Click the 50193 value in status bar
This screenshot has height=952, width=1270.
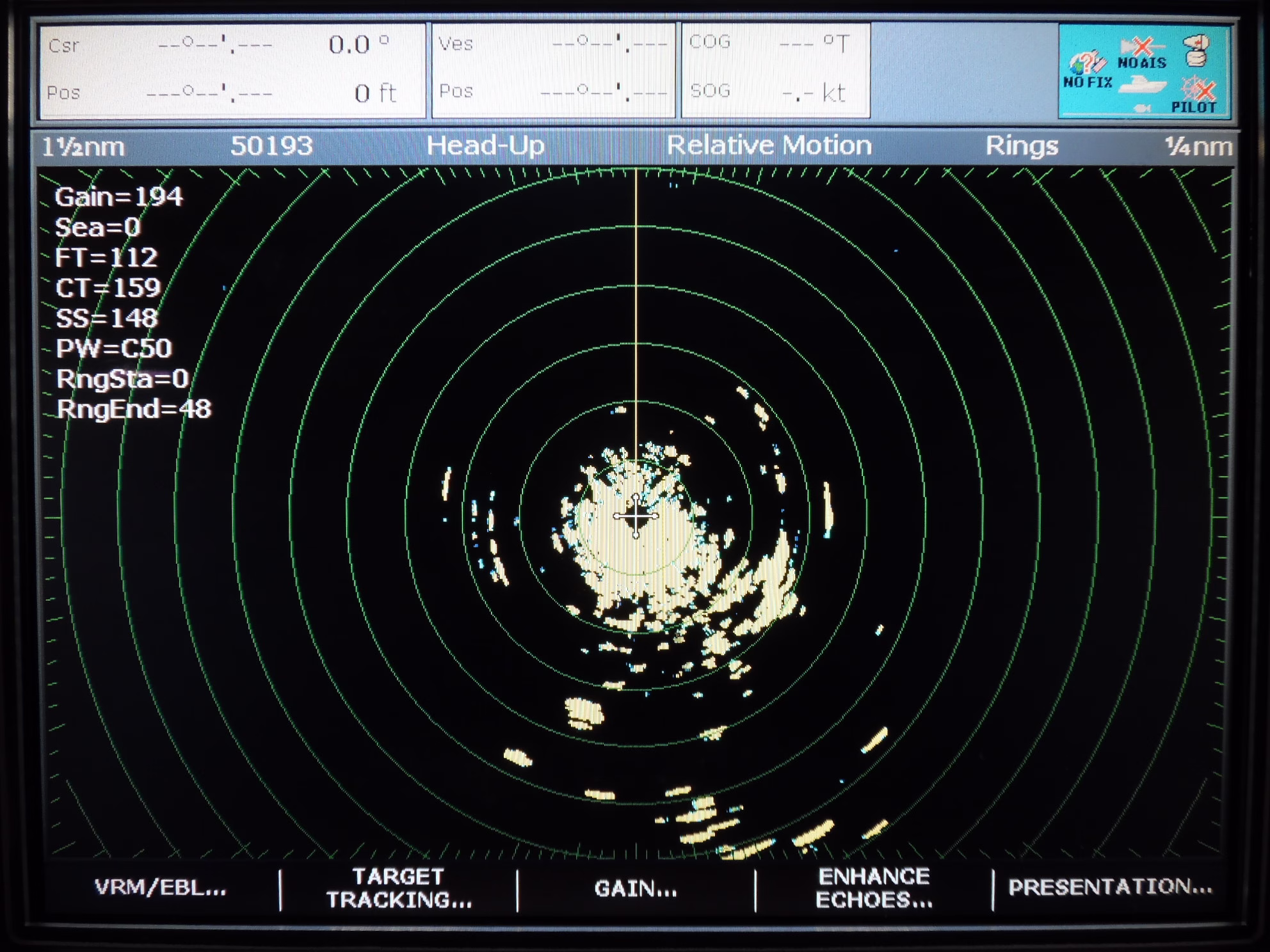click(x=271, y=146)
